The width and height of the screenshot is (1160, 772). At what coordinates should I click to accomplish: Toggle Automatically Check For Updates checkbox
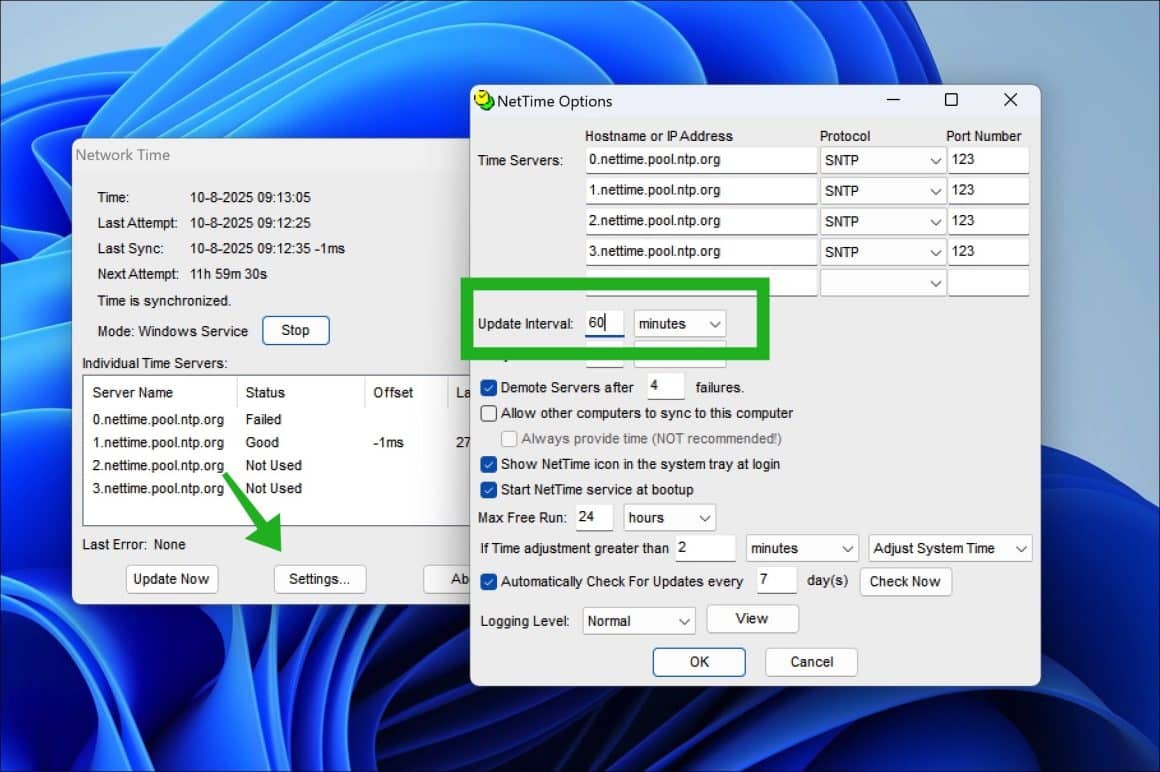tap(489, 581)
